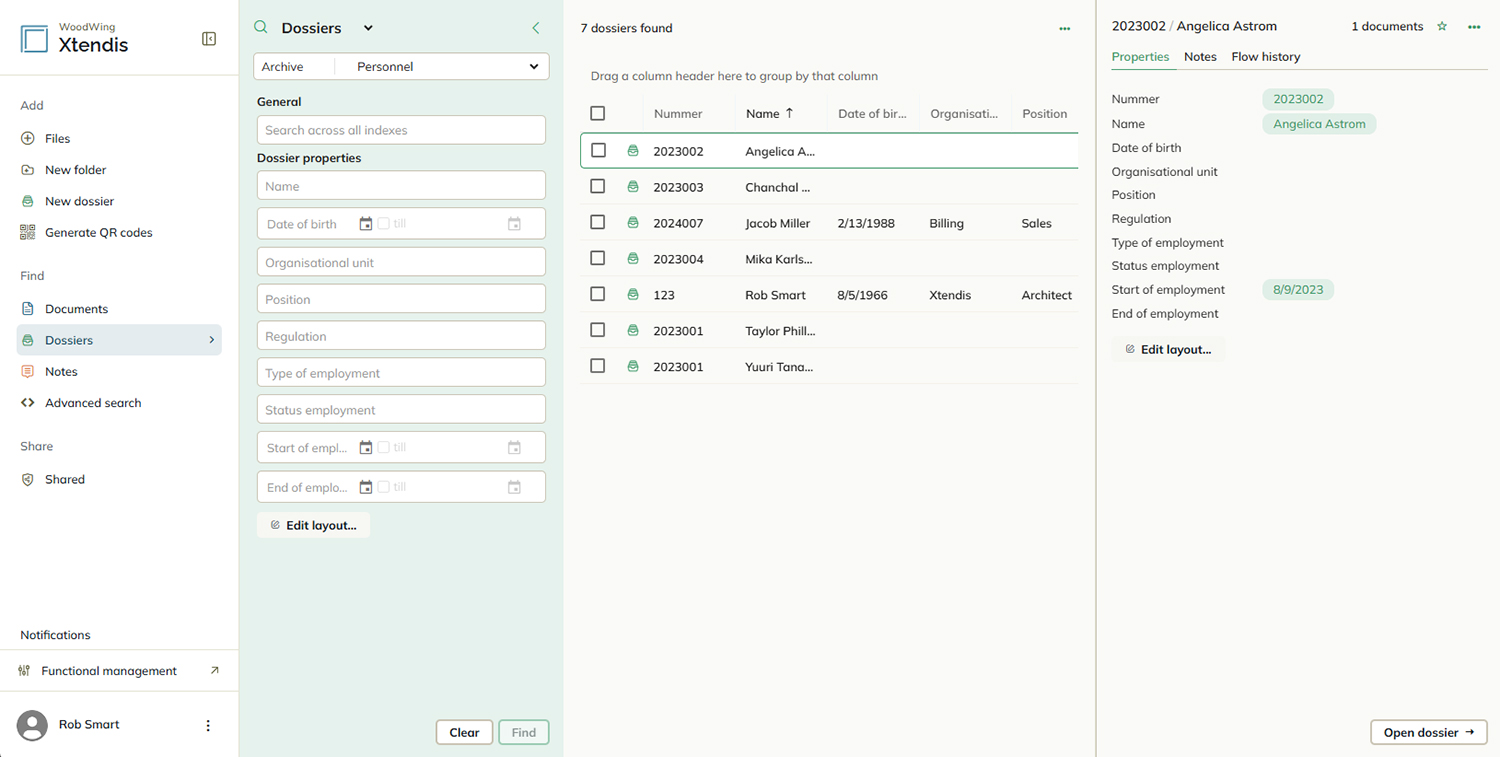This screenshot has width=1500, height=757.
Task: Click Edit layout in the search panel
Action: 313,525
